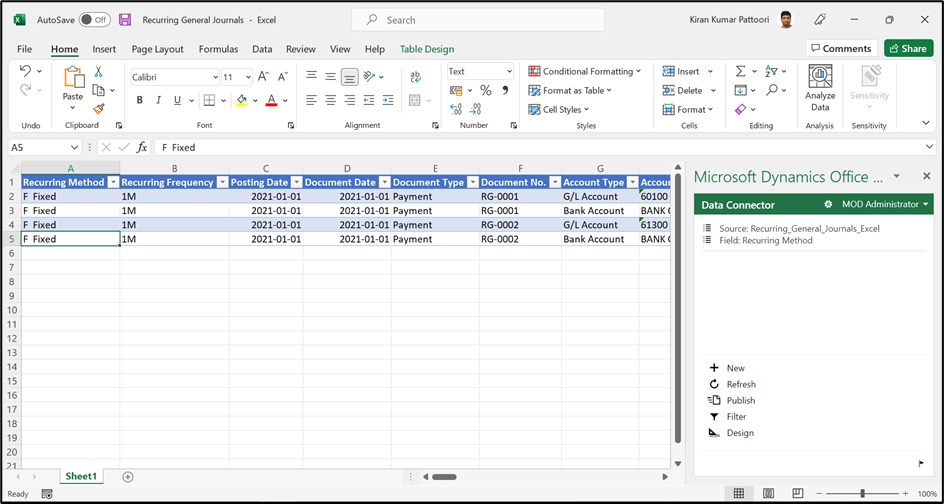Viewport: 944px width, 504px height.
Task: Open the Name Box dropdown arrow
Action: tap(75, 147)
